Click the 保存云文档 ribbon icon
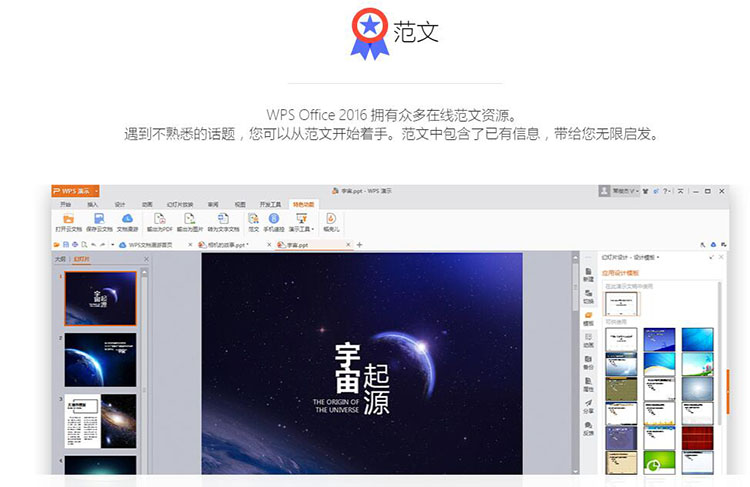The height and width of the screenshot is (487, 750). point(99,219)
